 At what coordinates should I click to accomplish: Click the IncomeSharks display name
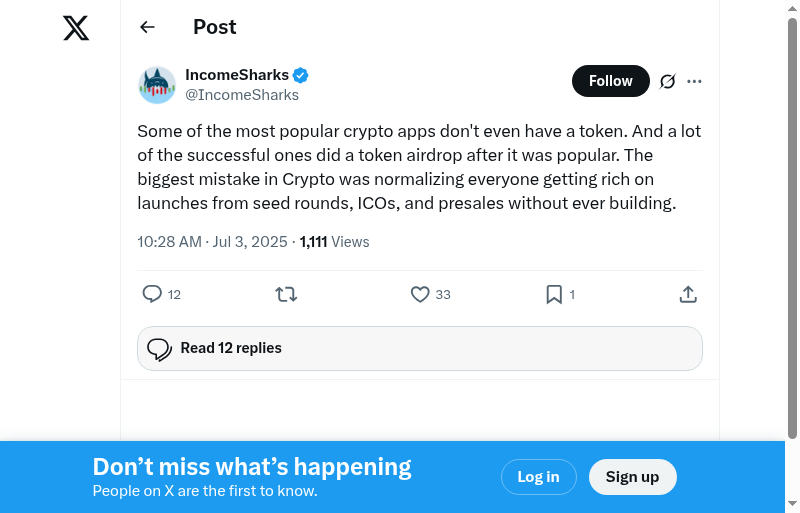237,75
